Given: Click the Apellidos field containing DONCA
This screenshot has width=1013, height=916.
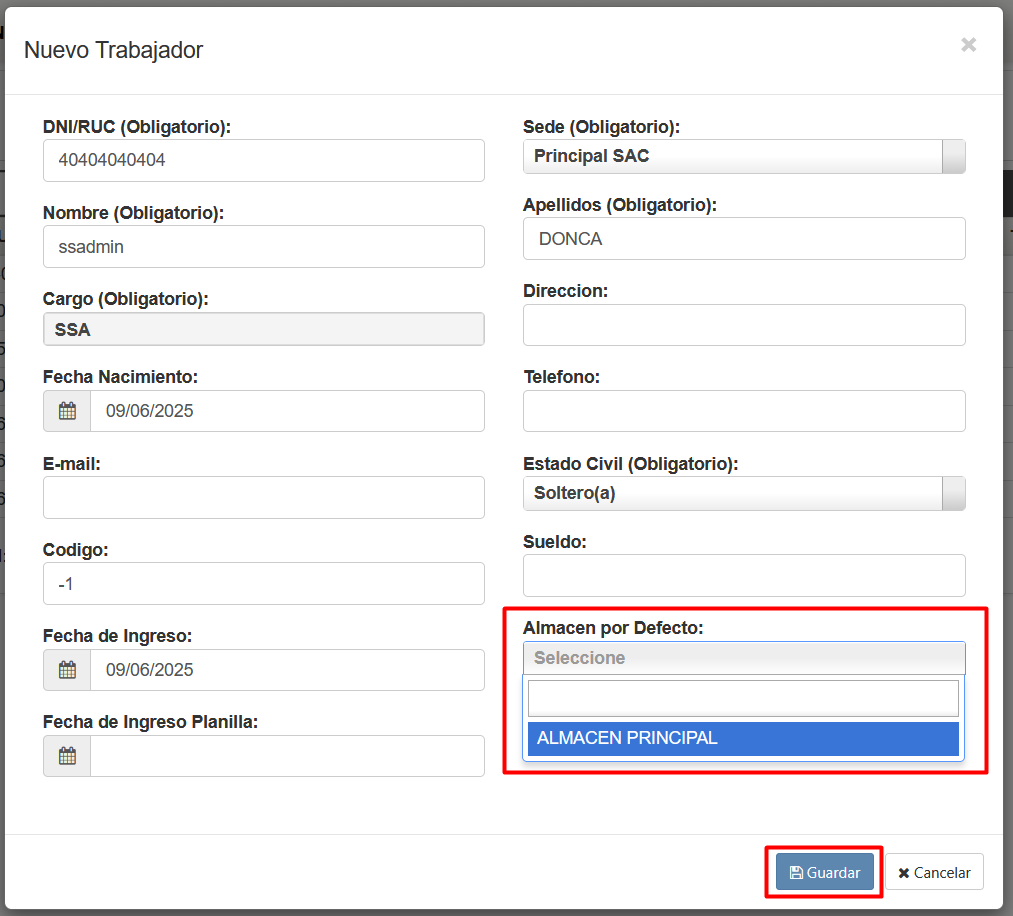Looking at the screenshot, I should click(x=744, y=239).
